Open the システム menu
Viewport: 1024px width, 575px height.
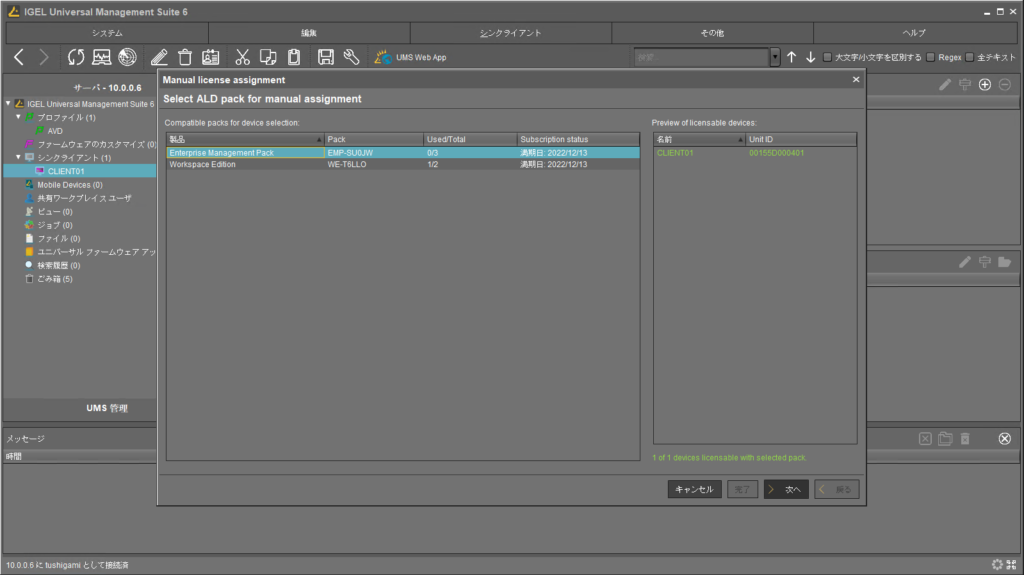(x=107, y=33)
